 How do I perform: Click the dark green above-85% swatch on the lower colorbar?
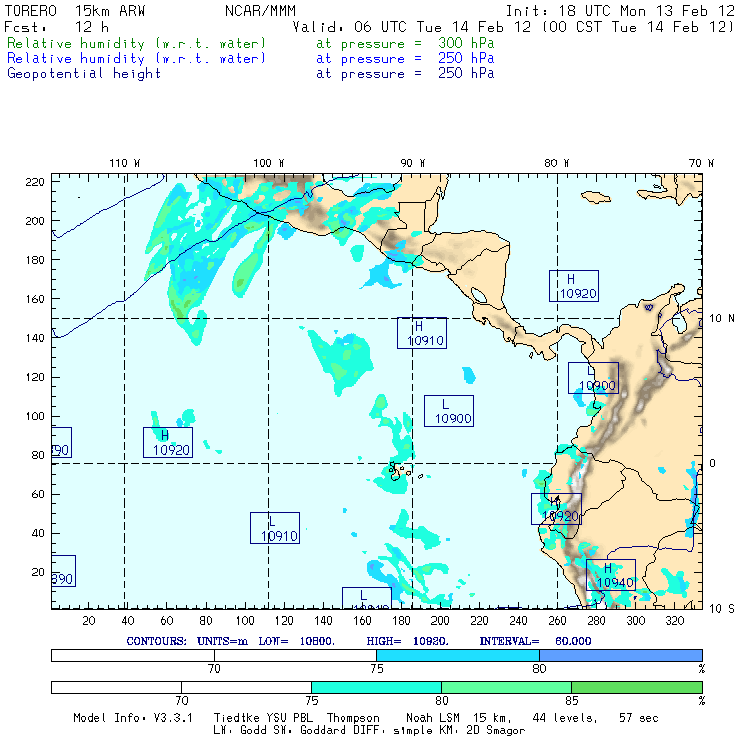(637, 687)
